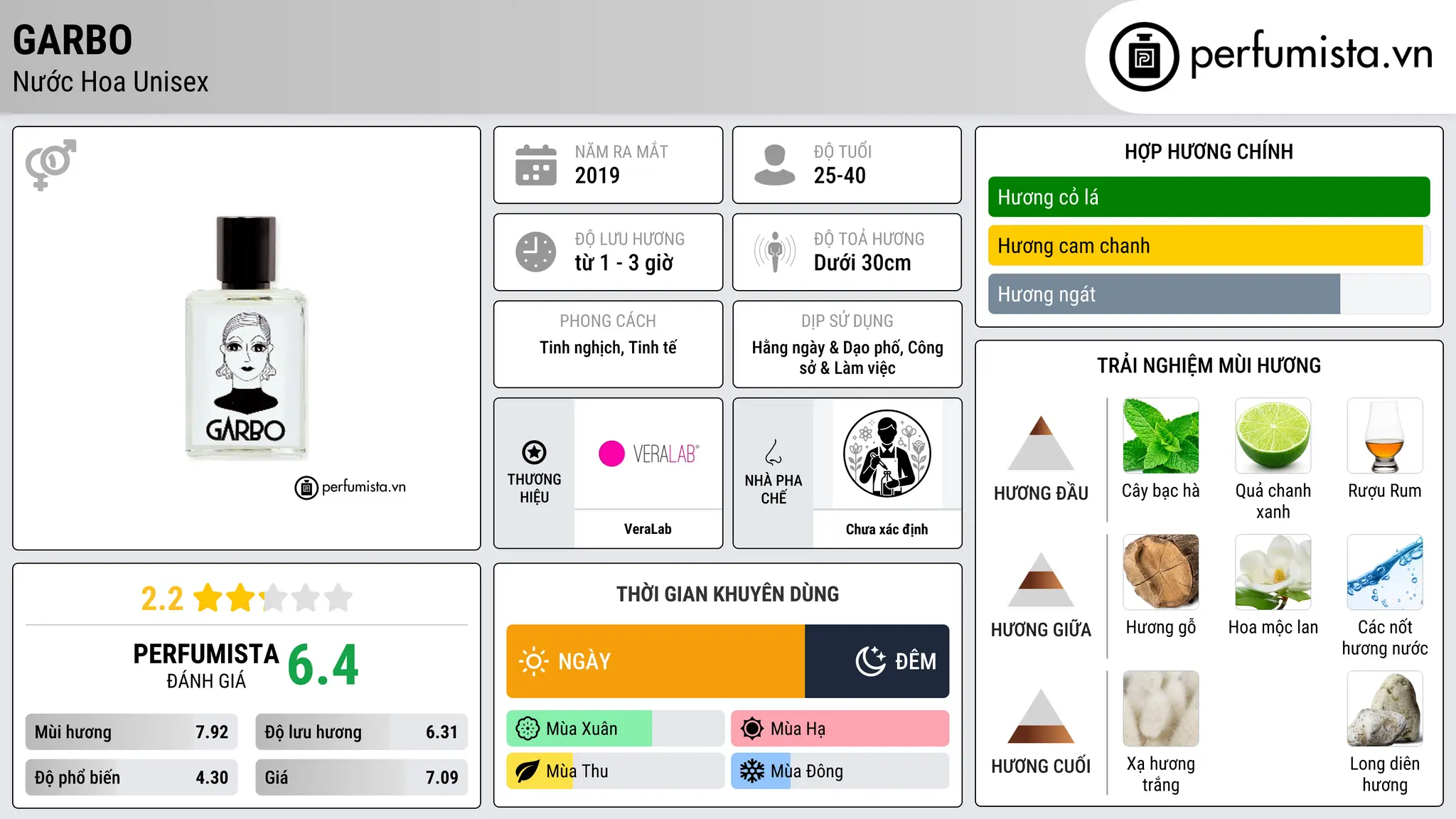Open the white musk note image

pos(1161,709)
